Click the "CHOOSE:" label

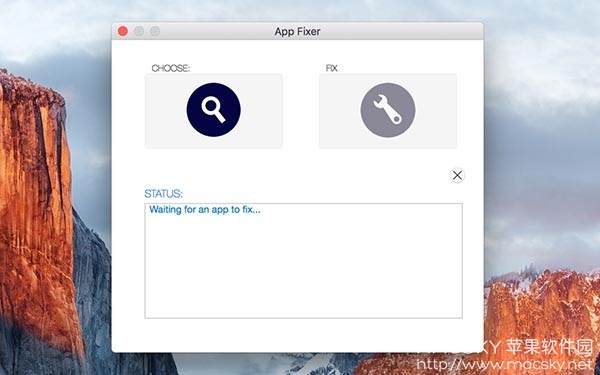(171, 68)
